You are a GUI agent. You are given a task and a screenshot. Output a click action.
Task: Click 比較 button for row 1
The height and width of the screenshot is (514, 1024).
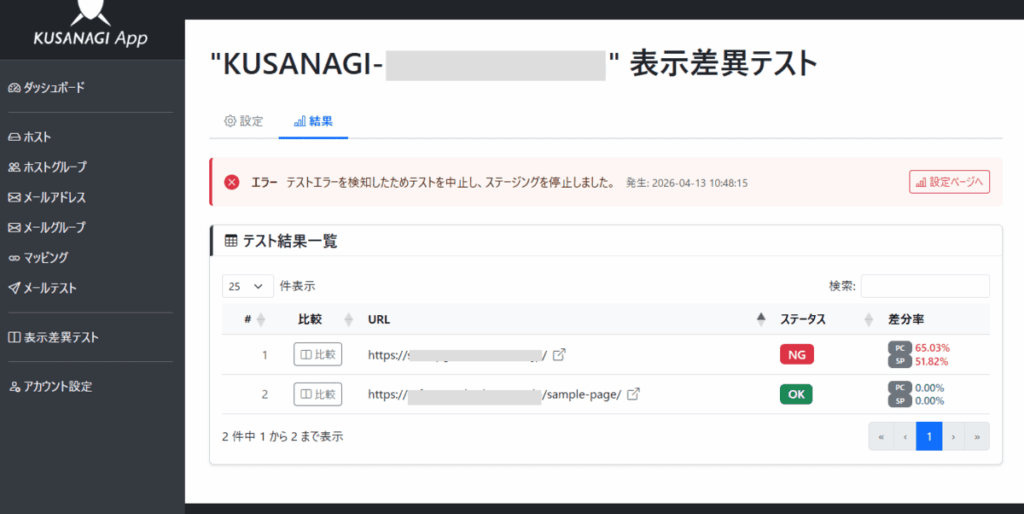point(317,354)
